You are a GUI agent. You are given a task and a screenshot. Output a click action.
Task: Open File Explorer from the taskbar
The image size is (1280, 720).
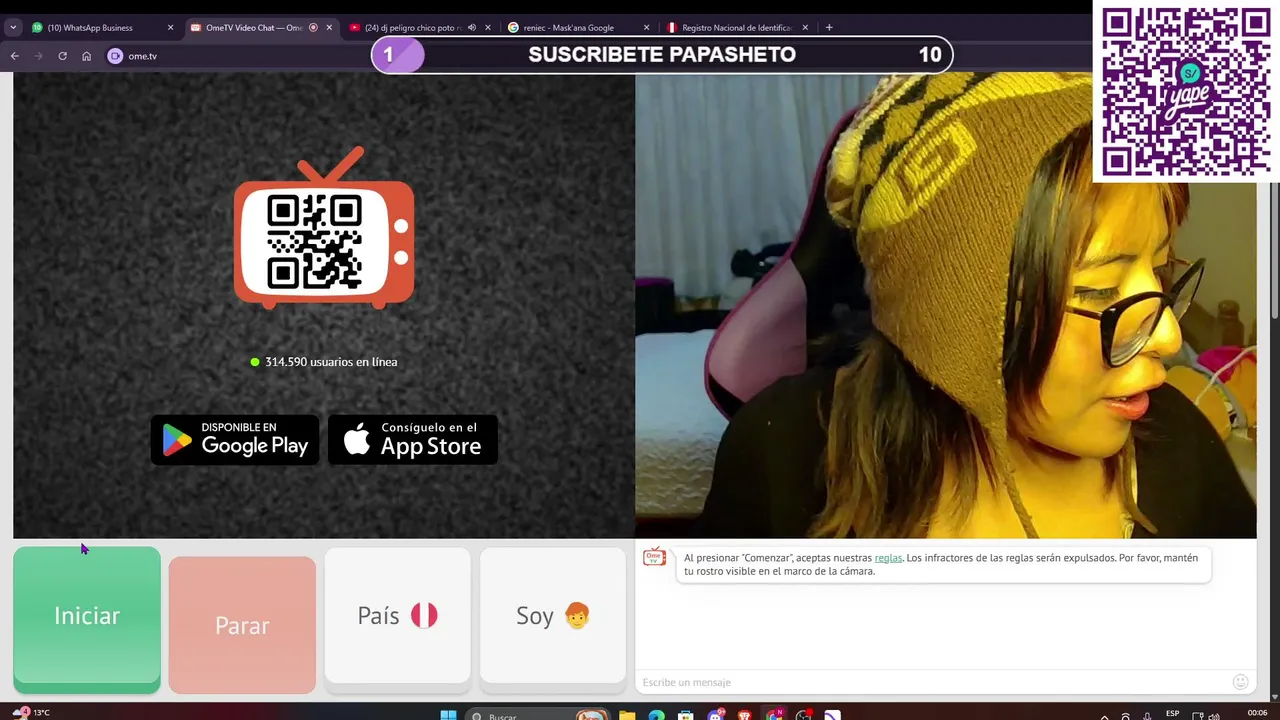[627, 716]
